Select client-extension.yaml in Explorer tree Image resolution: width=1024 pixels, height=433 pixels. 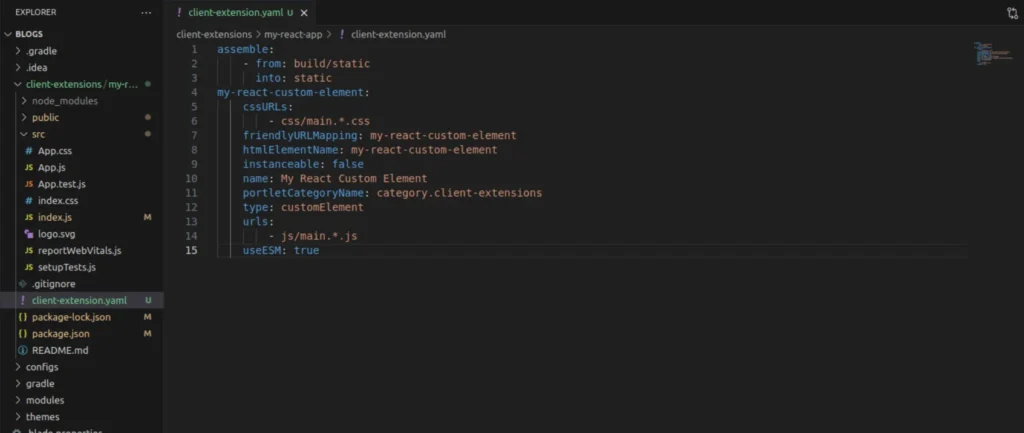point(82,300)
